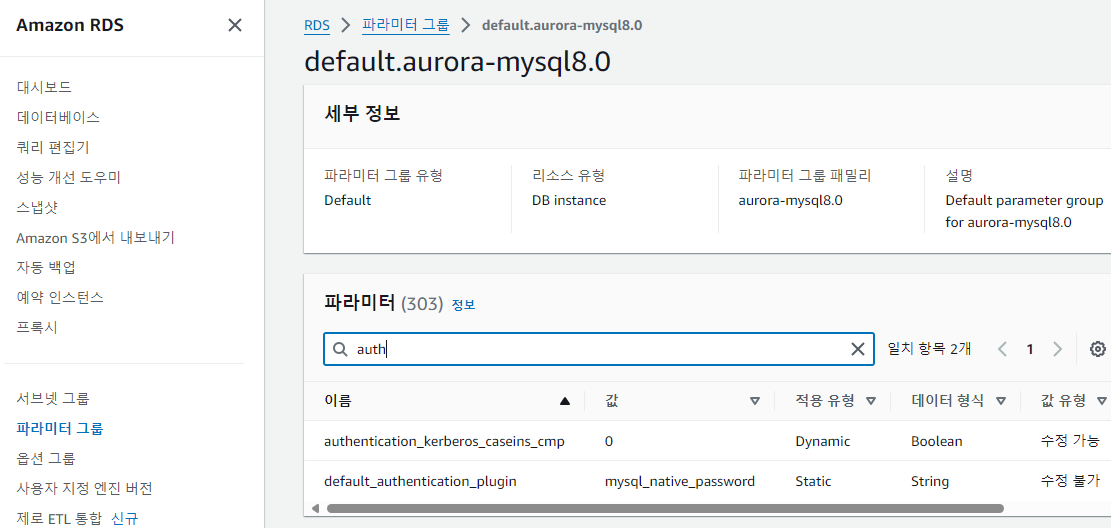
Task: Click the String data type cell
Action: [x=930, y=481]
